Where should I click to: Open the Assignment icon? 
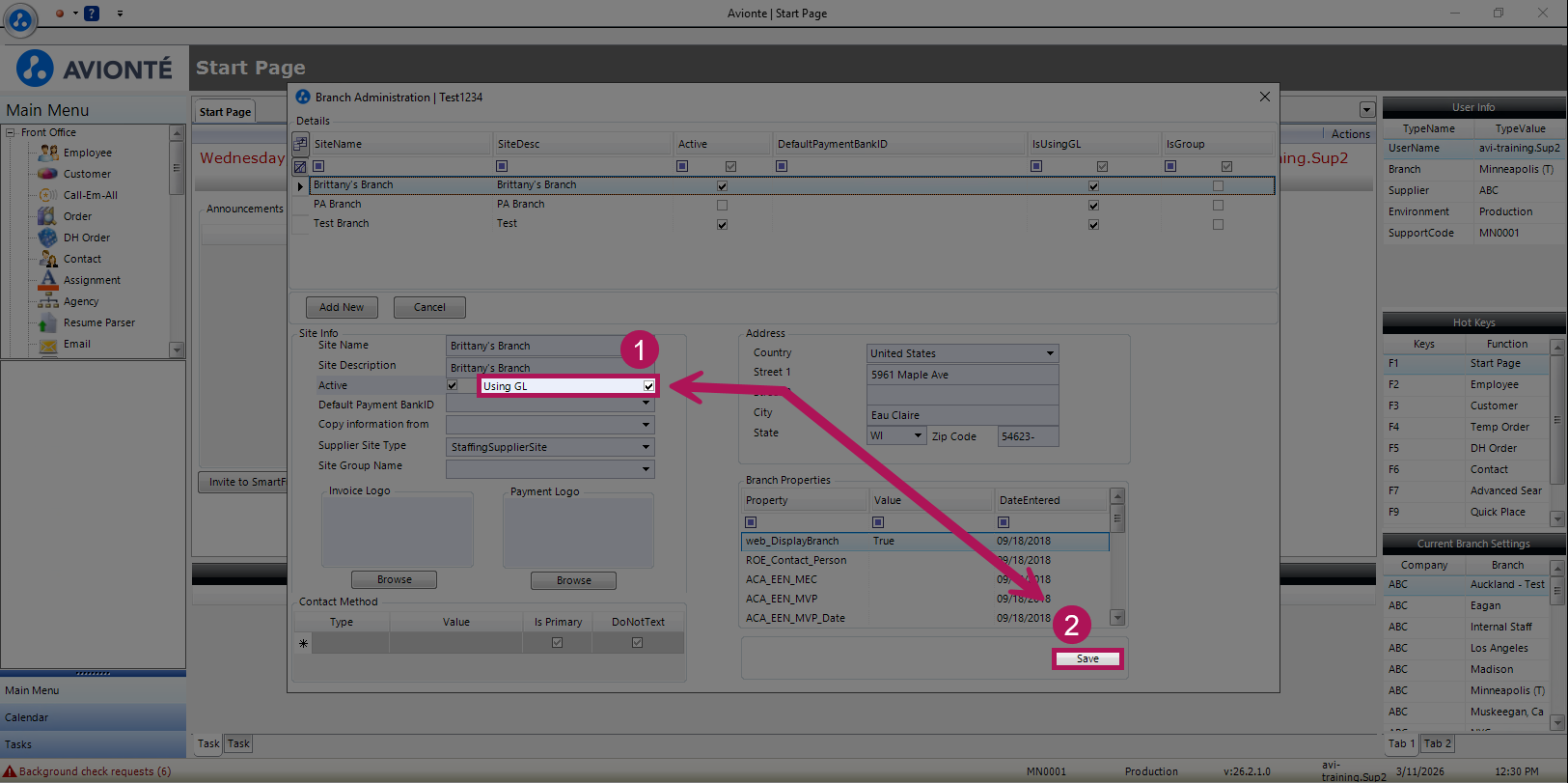(x=48, y=280)
